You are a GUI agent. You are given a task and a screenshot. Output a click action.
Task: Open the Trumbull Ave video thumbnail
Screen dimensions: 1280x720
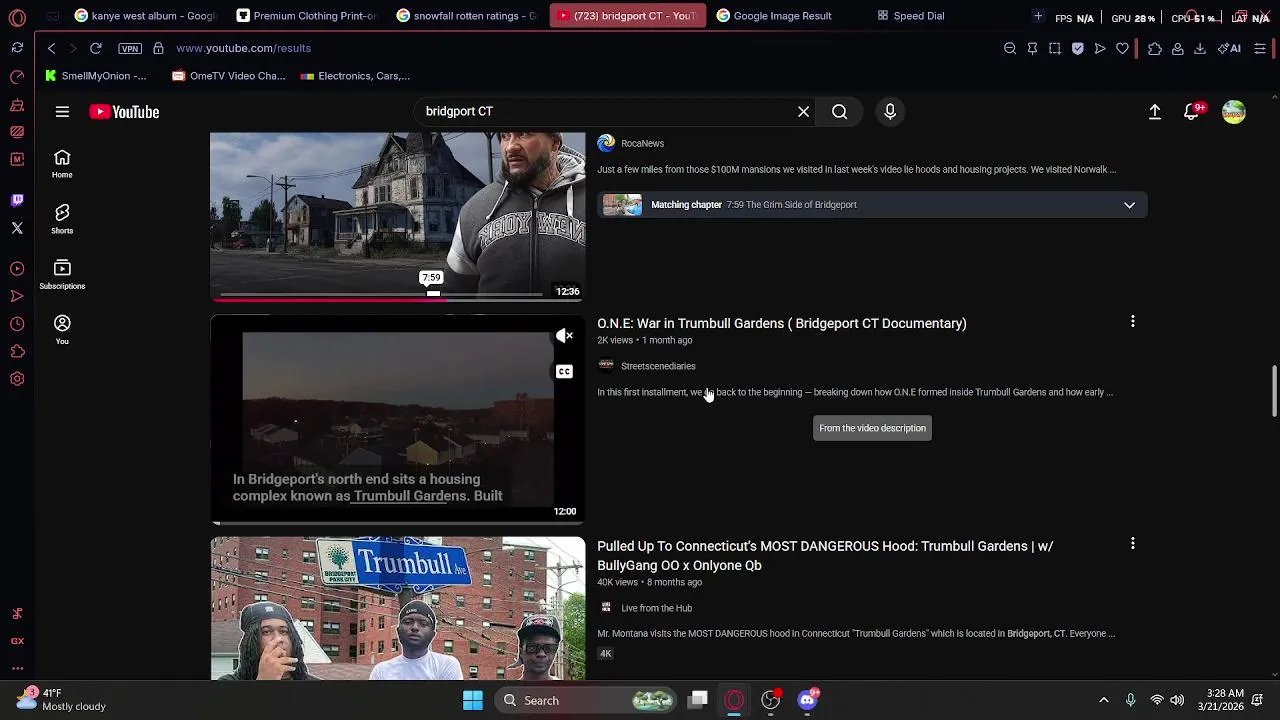398,608
